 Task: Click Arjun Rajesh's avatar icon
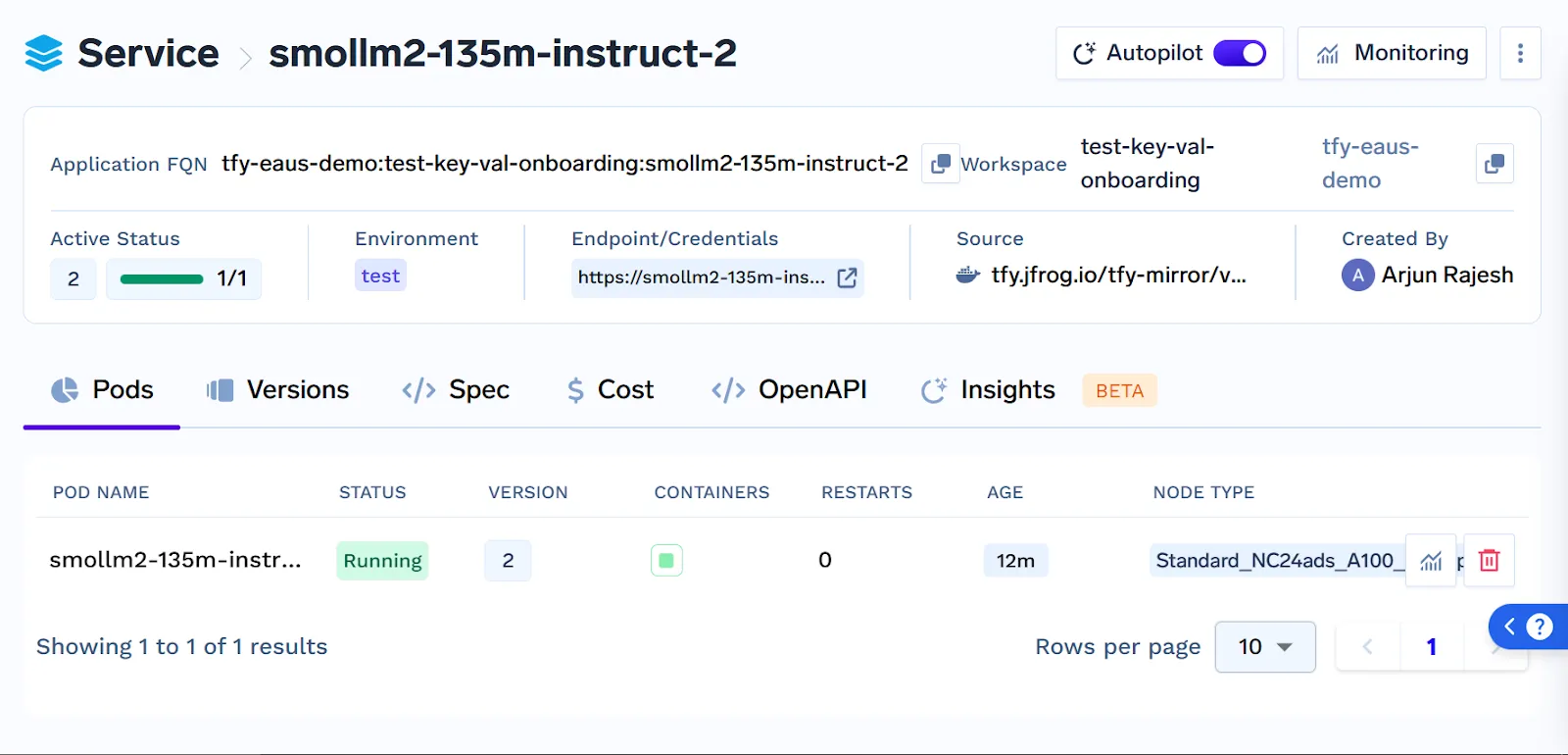pyautogui.click(x=1357, y=276)
